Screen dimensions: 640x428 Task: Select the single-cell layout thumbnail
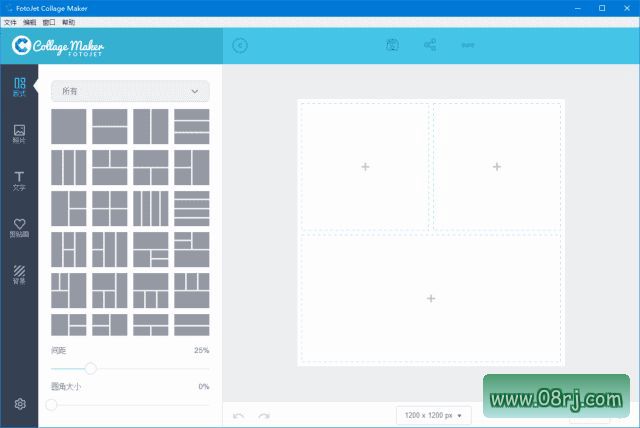coord(69,125)
